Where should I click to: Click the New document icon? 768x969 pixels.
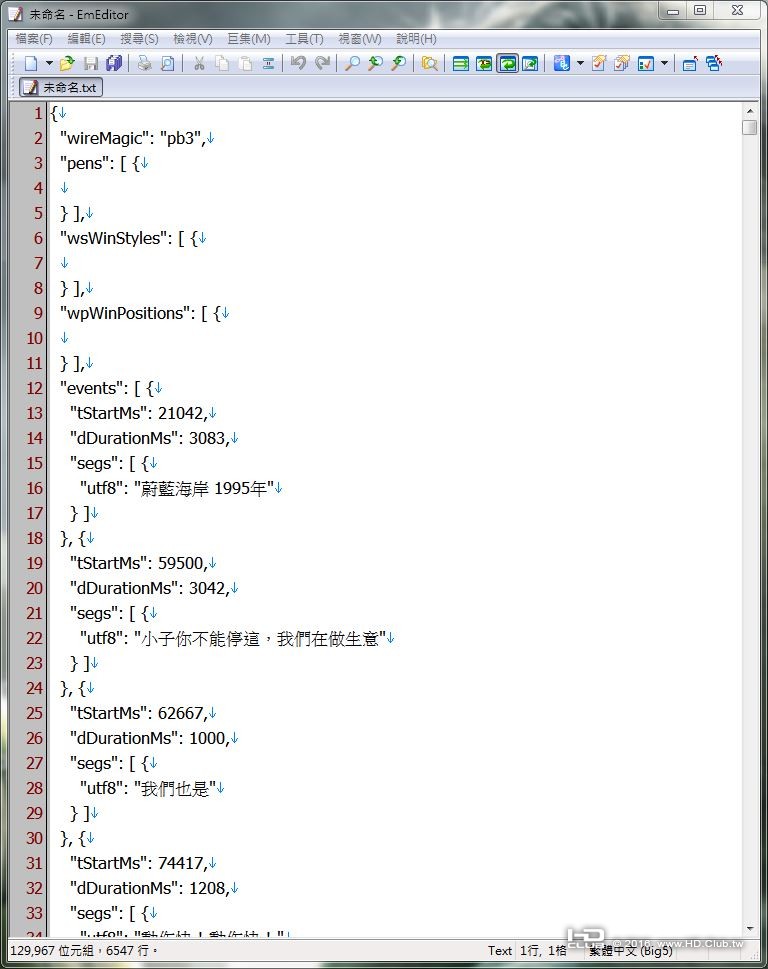click(31, 63)
